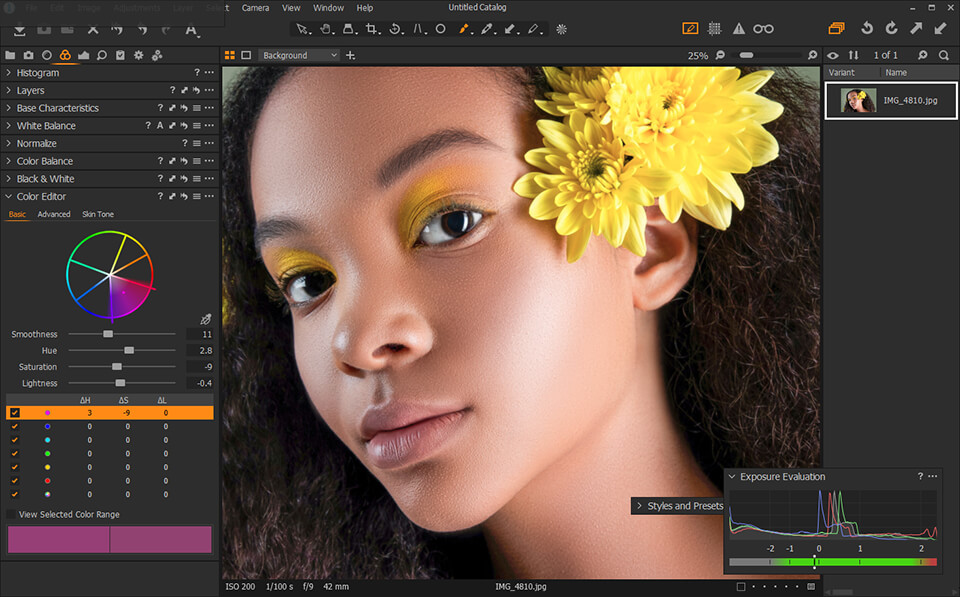Select the Crop tool in the cursor toolbar
The width and height of the screenshot is (960, 597).
click(371, 29)
